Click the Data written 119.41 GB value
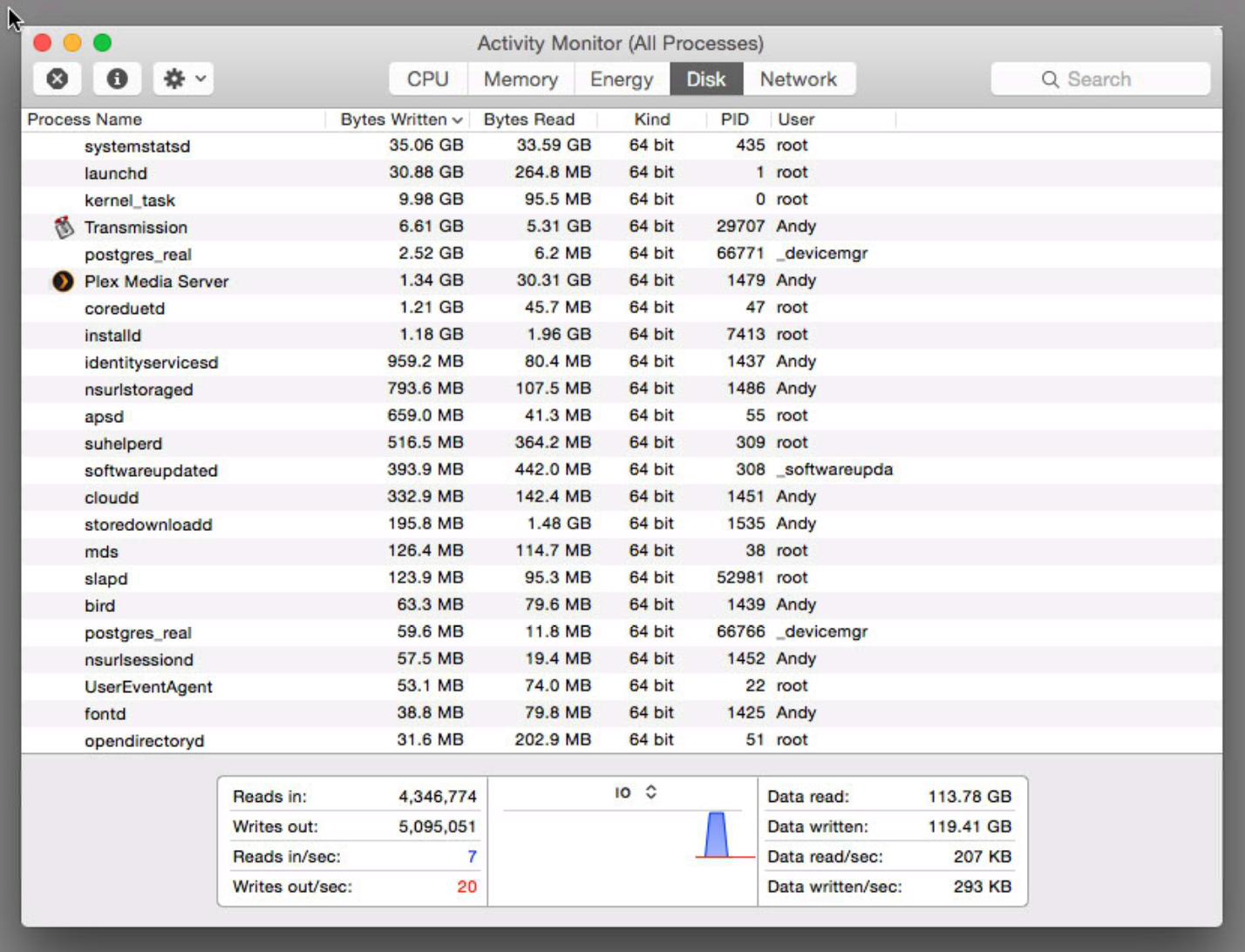The width and height of the screenshot is (1245, 952). point(969,826)
